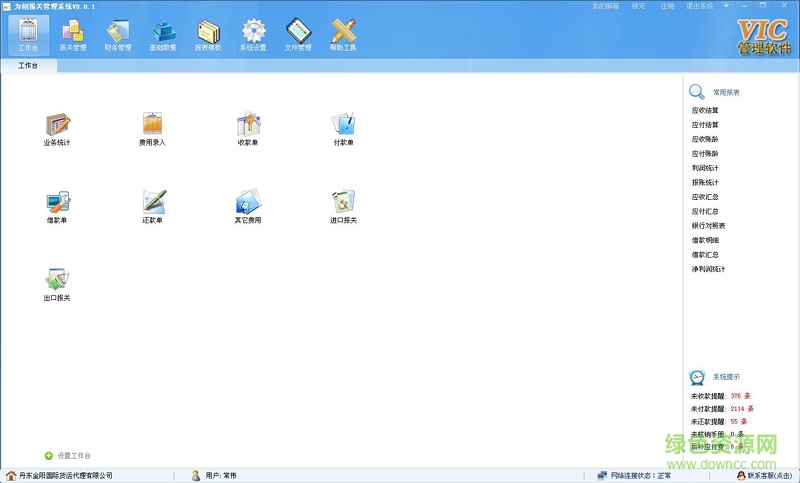
Task: Click the 帮助工具 toolbar button
Action: 343,34
